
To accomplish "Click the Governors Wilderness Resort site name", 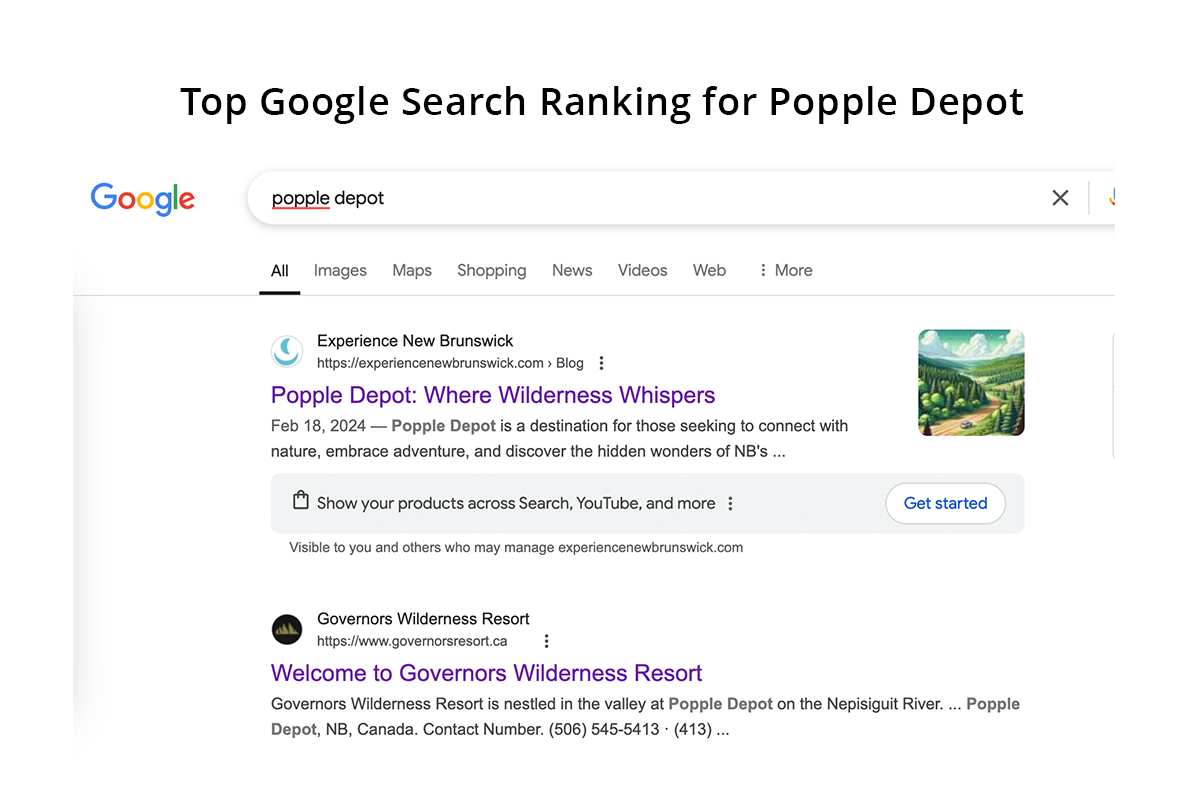I will [x=423, y=619].
